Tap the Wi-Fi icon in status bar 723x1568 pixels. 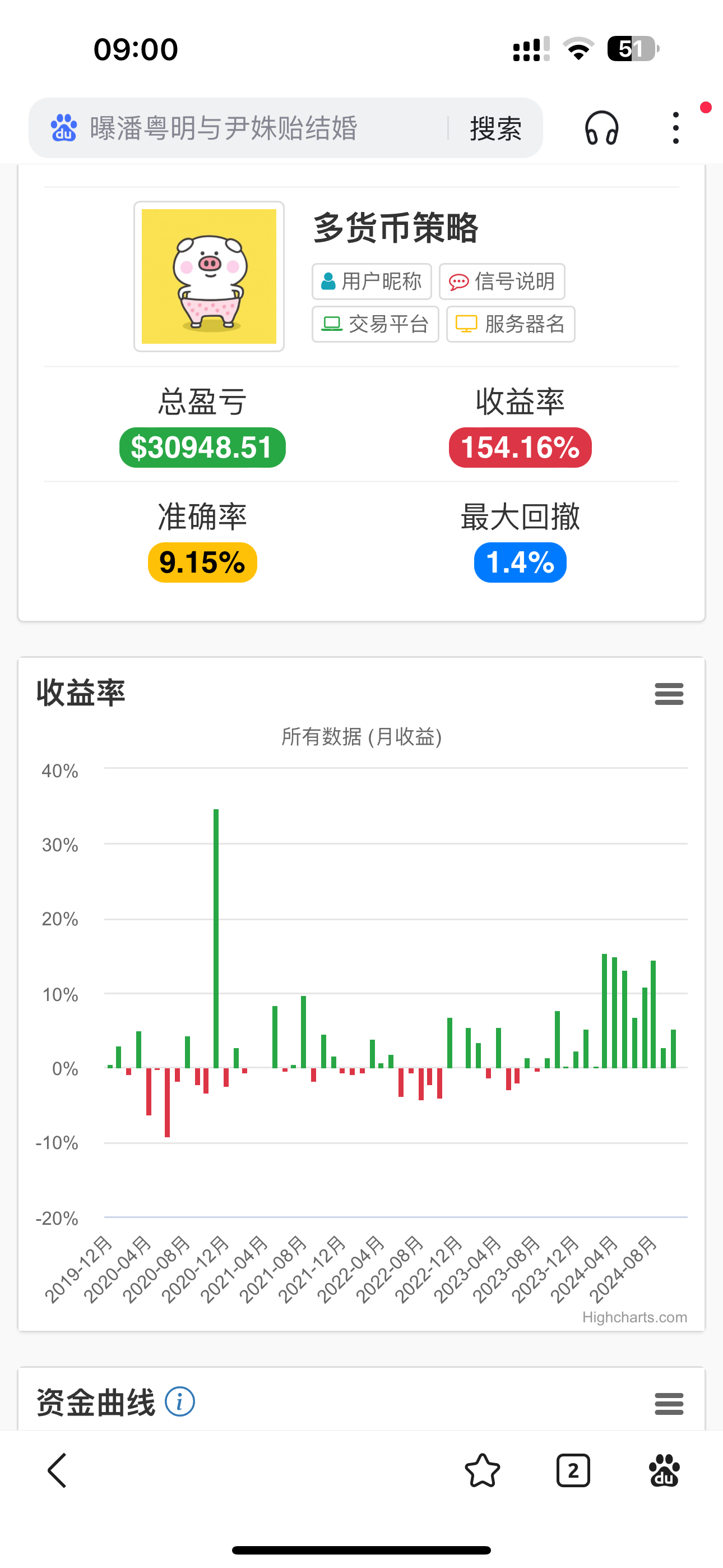click(579, 49)
